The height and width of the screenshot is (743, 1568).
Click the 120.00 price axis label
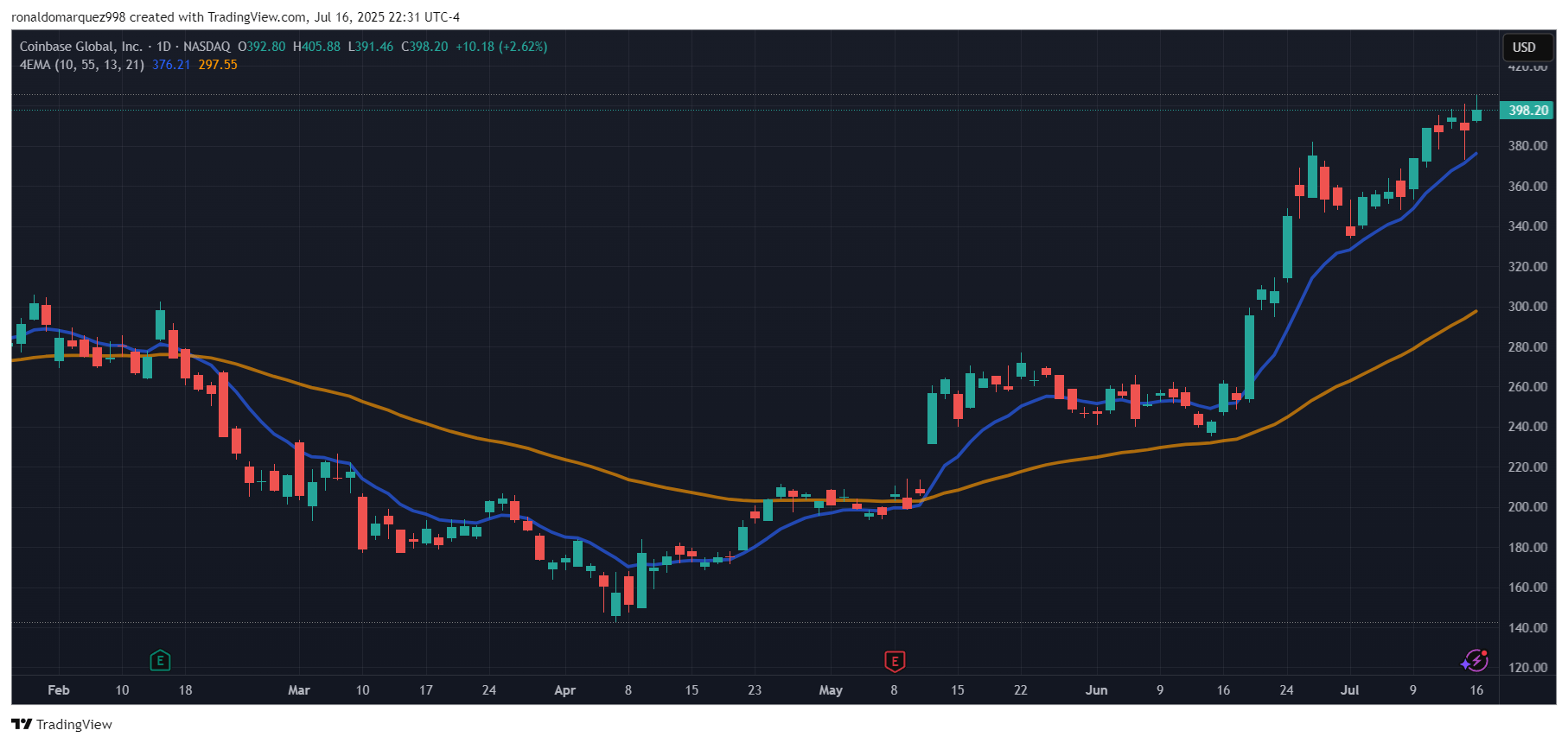point(1527,668)
